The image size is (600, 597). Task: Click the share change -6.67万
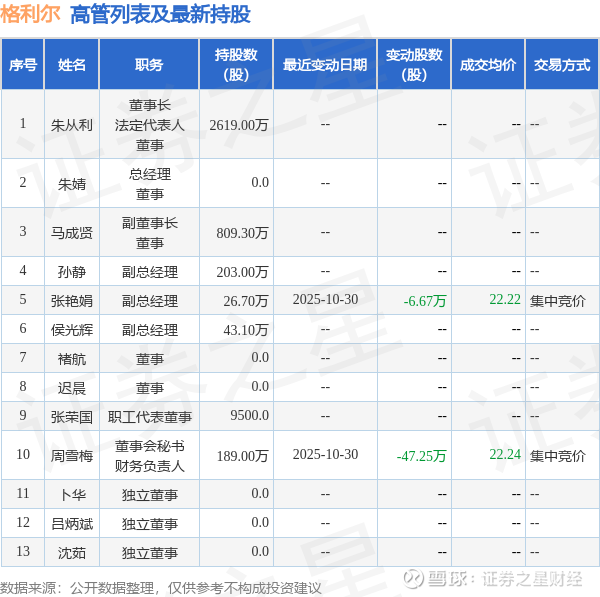click(425, 301)
